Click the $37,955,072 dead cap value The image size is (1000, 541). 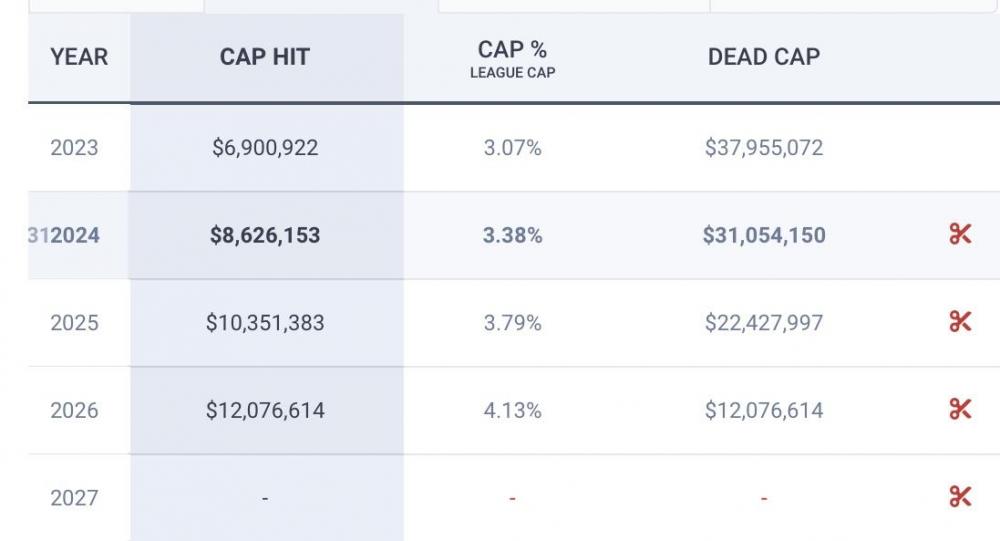click(764, 148)
